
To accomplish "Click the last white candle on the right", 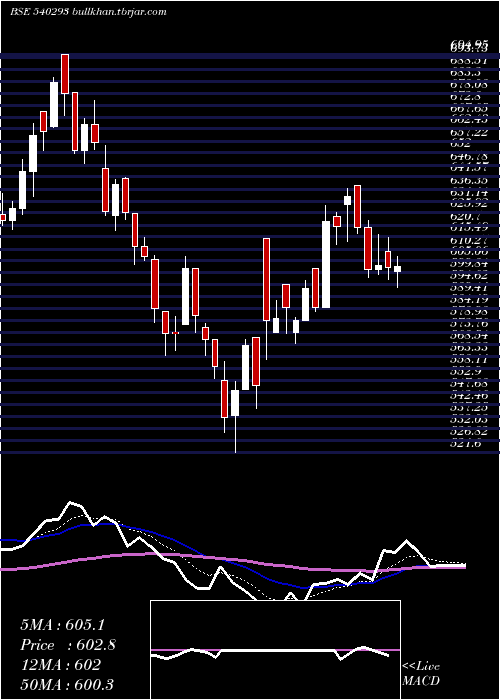I will point(397,269).
